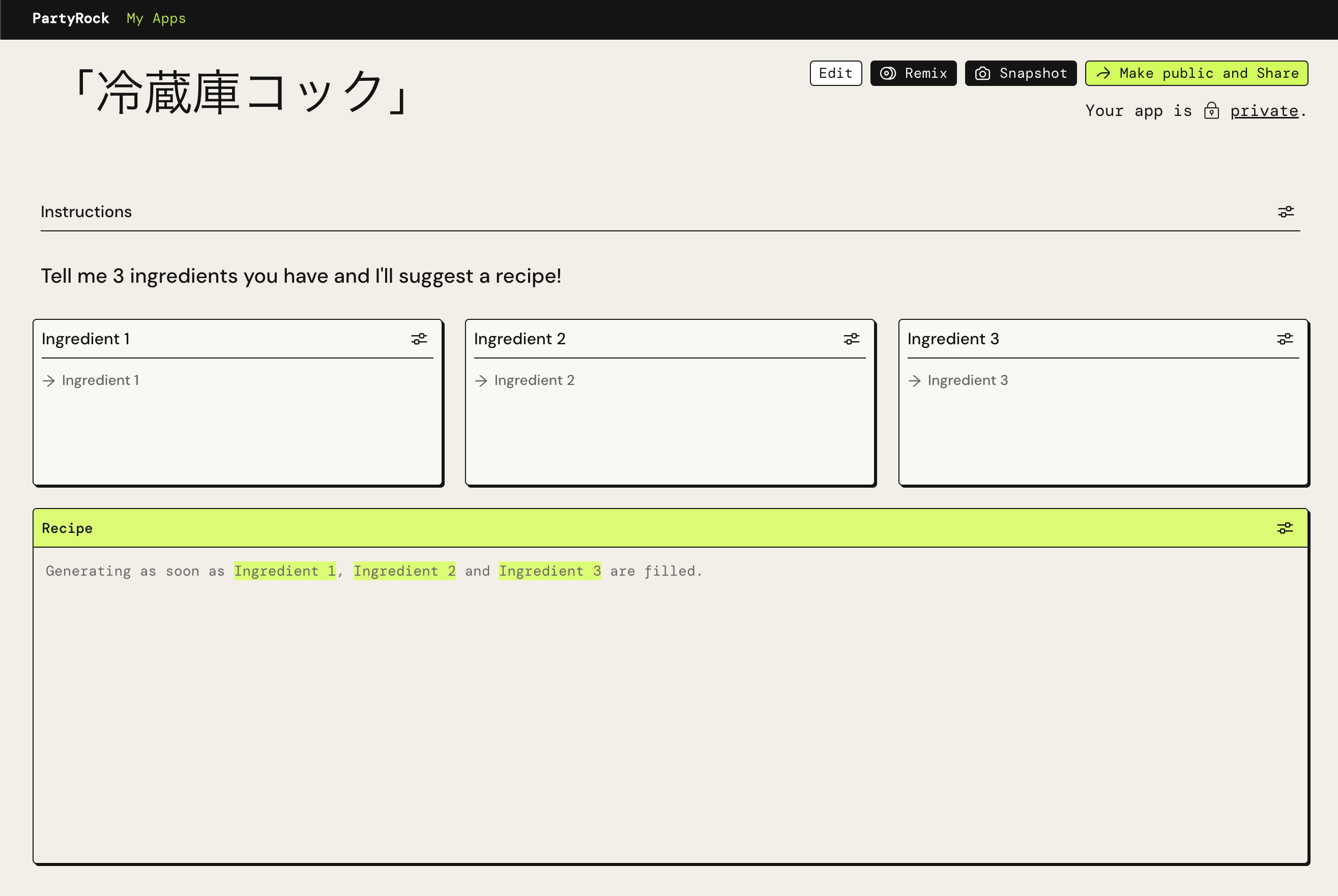The image size is (1338, 896).
Task: Click highlighted Ingredient 2 reference in Recipe
Action: 404,571
